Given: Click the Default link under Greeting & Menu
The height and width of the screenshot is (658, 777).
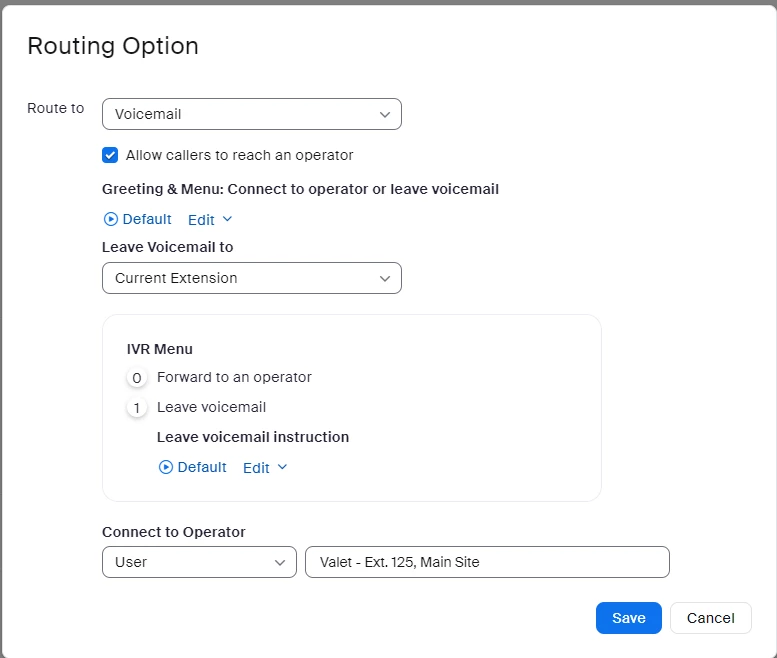Looking at the screenshot, I should [x=146, y=219].
